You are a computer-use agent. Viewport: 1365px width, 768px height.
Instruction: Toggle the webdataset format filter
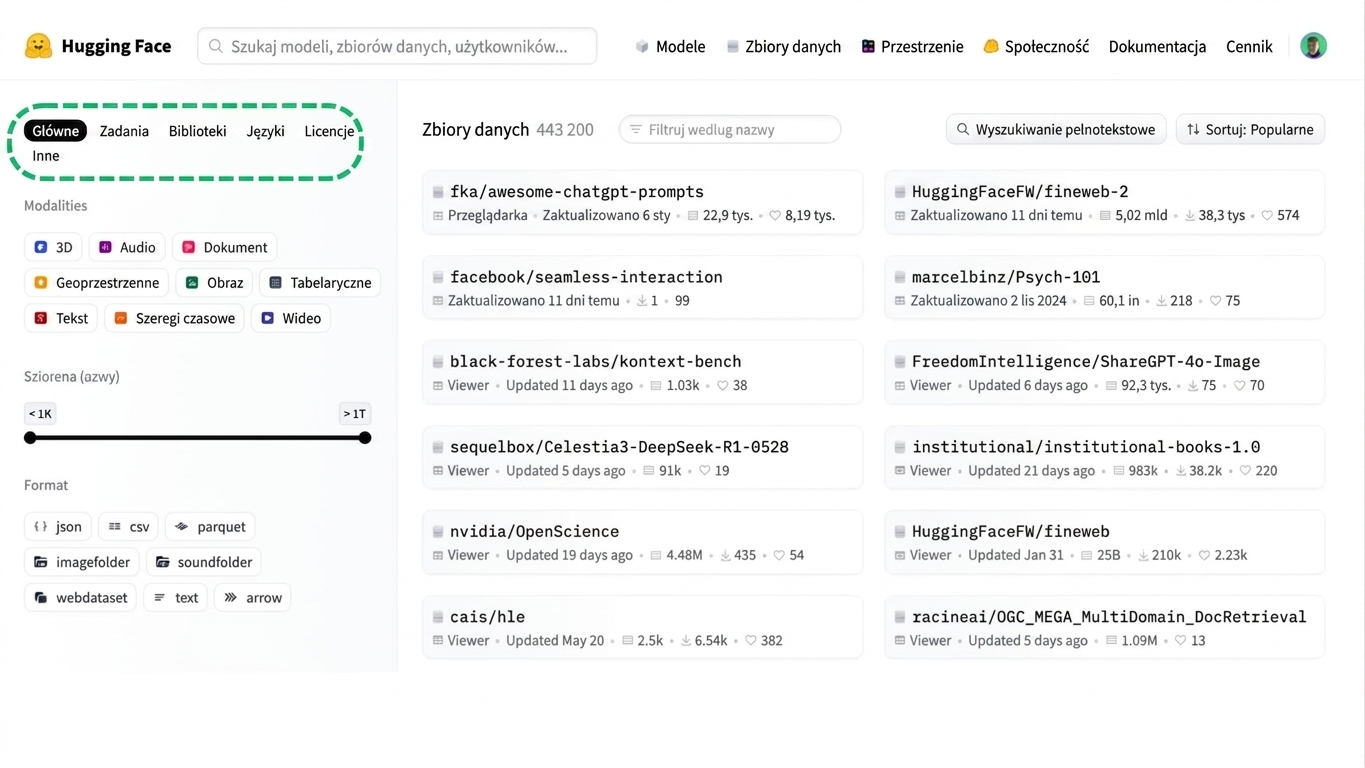coord(81,598)
